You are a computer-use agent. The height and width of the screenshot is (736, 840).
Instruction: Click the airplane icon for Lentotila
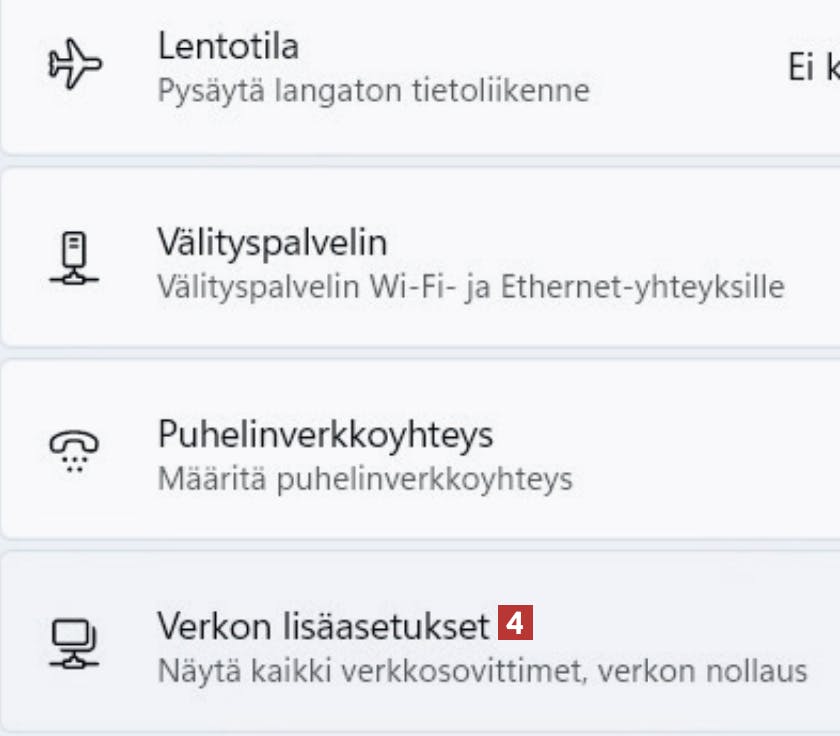(76, 66)
